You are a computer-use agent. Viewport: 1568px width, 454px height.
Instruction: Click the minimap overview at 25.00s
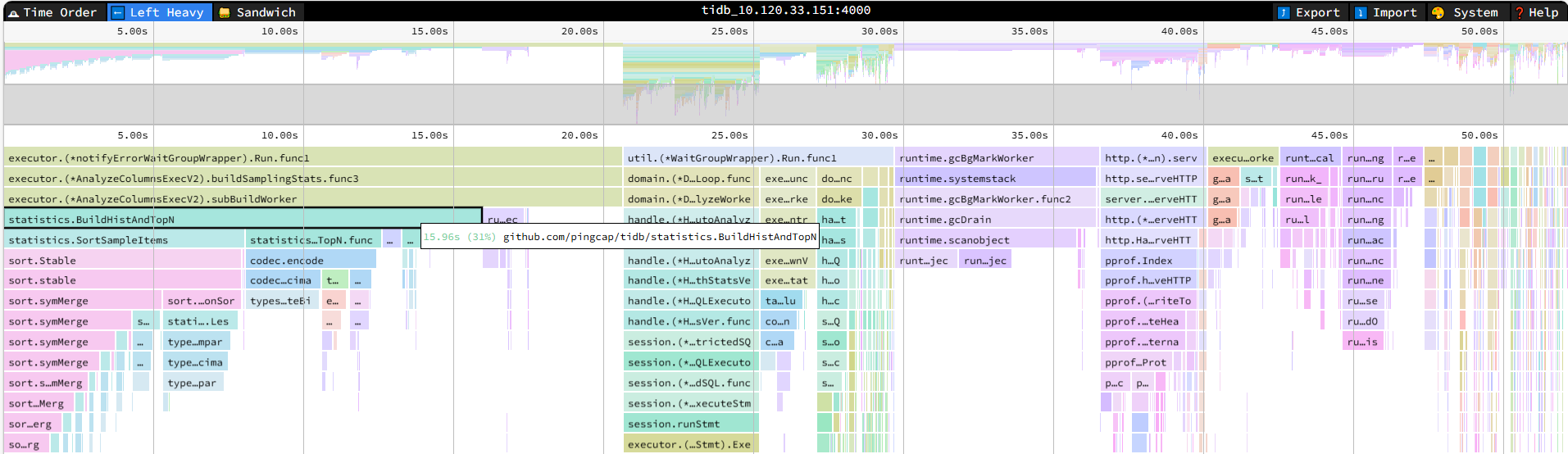tap(729, 66)
